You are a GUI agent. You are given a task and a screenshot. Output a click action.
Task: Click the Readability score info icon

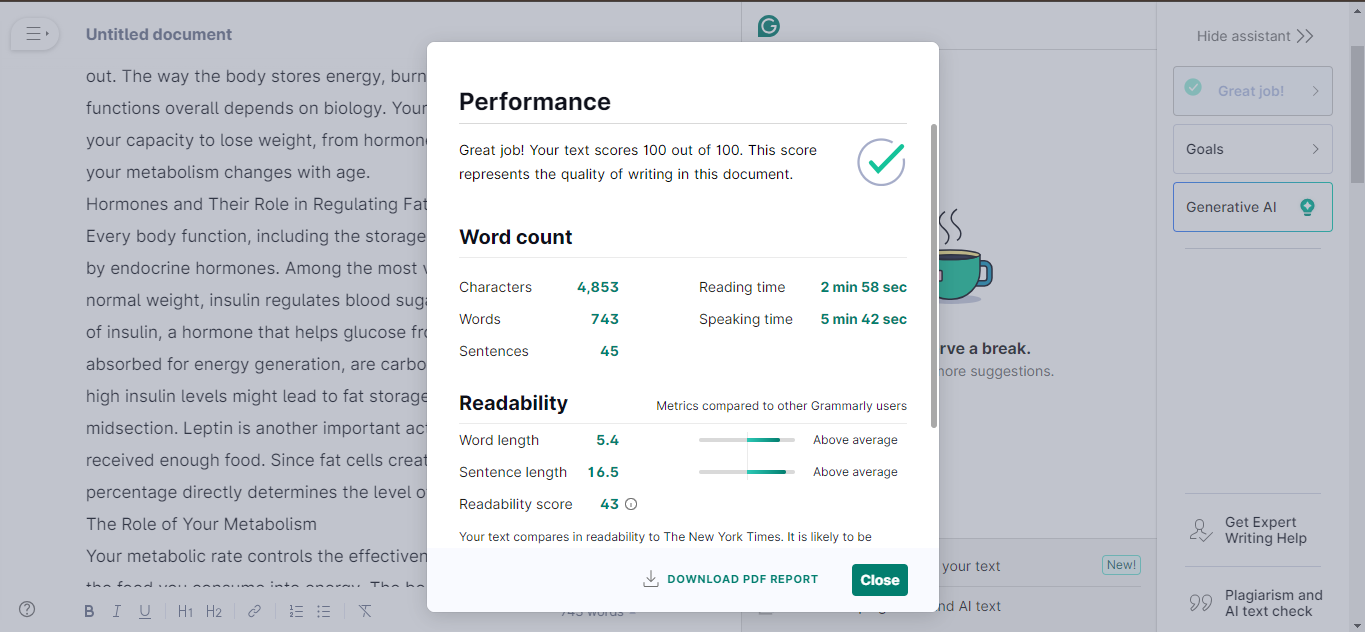click(x=631, y=504)
